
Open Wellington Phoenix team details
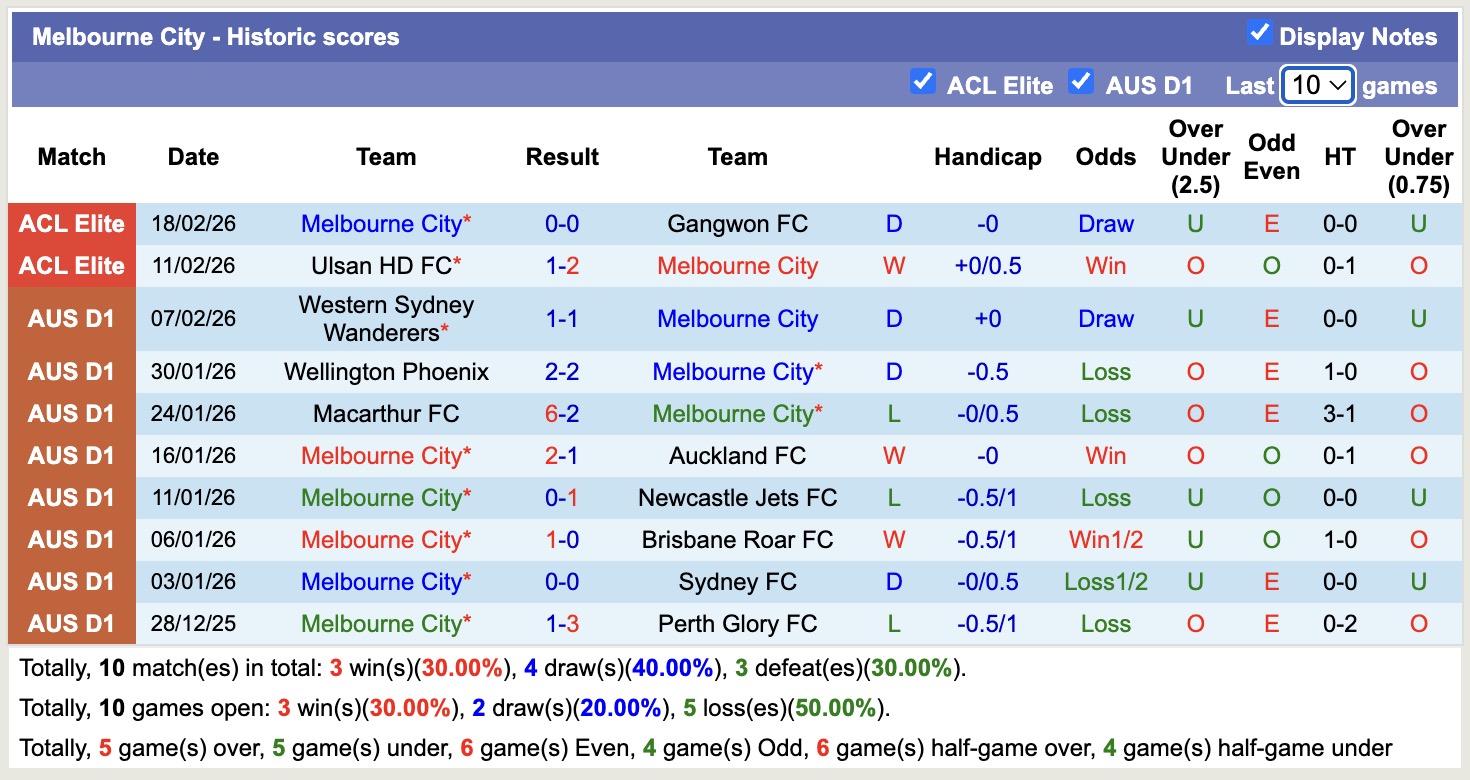386,371
